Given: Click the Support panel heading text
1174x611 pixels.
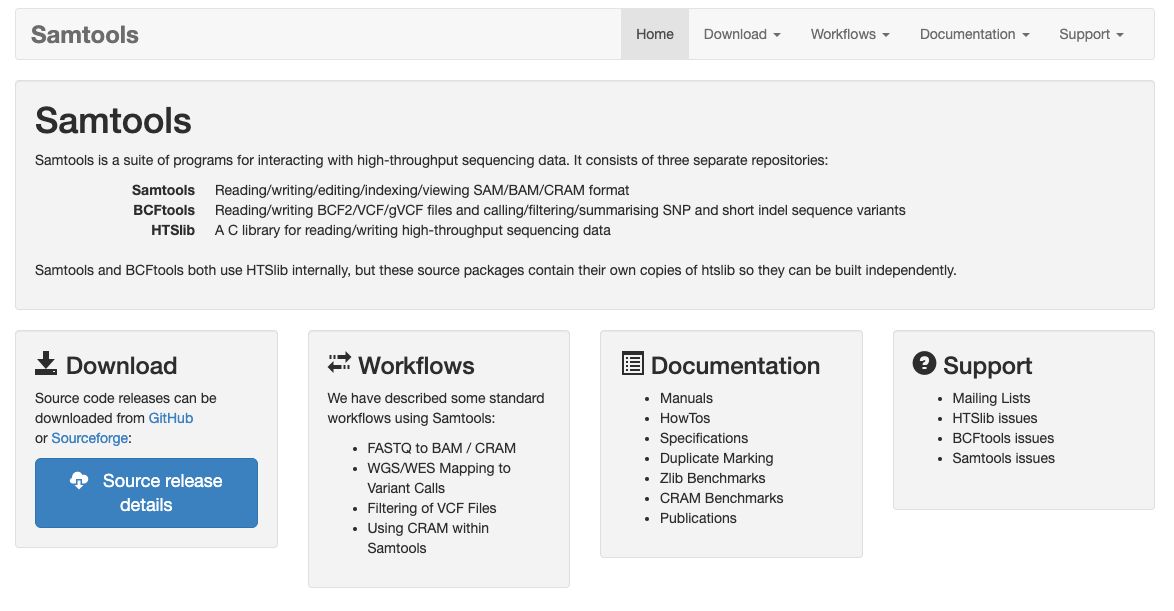Looking at the screenshot, I should point(988,365).
